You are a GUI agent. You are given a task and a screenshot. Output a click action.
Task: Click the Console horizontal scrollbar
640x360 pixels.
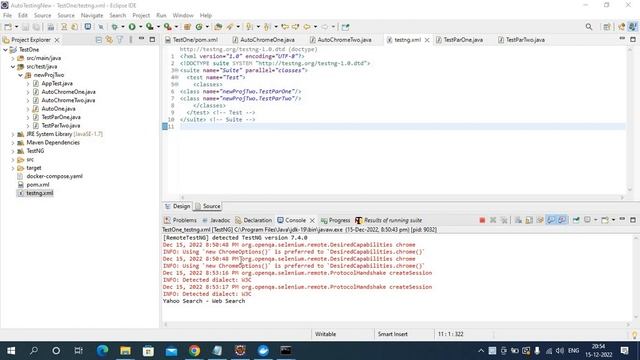[x=396, y=324]
